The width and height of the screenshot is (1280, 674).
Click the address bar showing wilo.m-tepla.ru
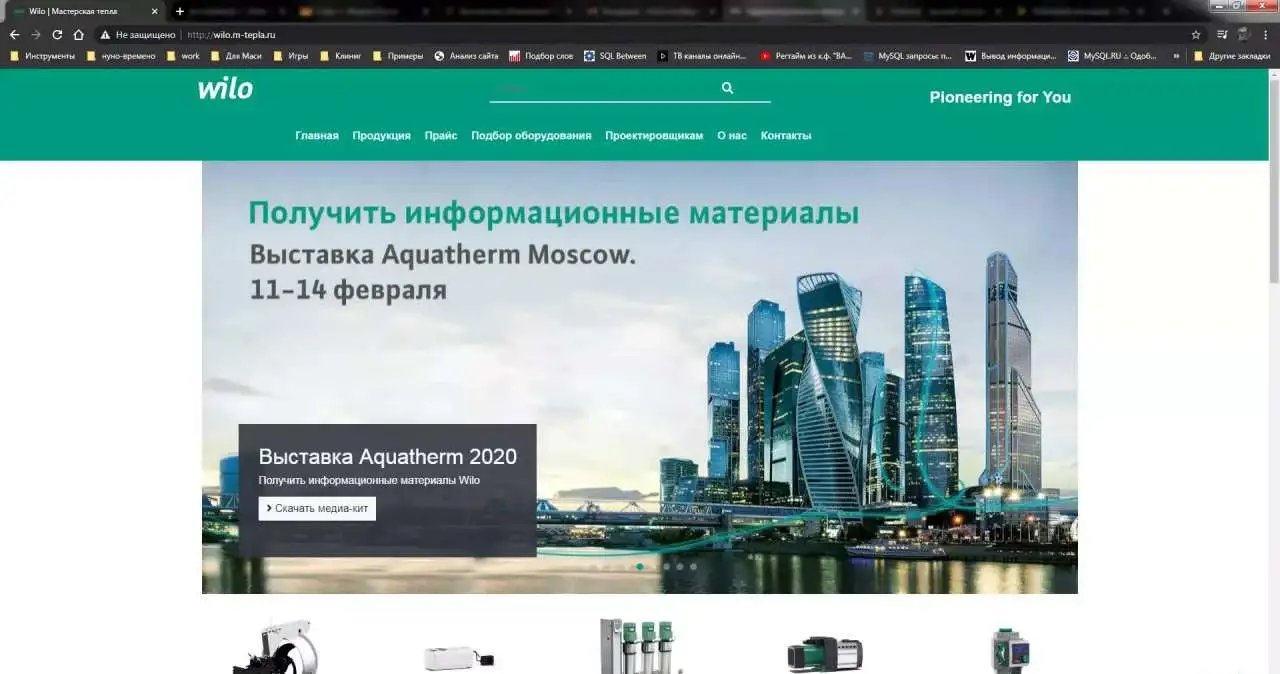640,34
